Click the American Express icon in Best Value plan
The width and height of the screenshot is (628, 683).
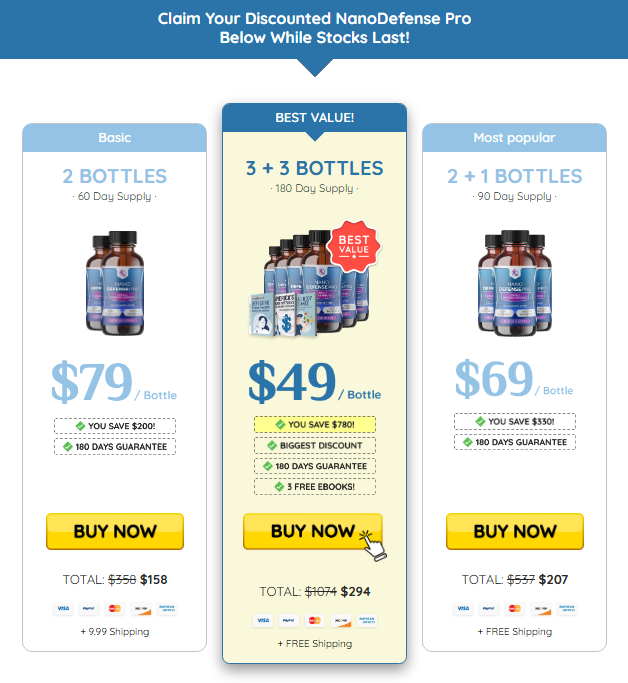tap(367, 620)
